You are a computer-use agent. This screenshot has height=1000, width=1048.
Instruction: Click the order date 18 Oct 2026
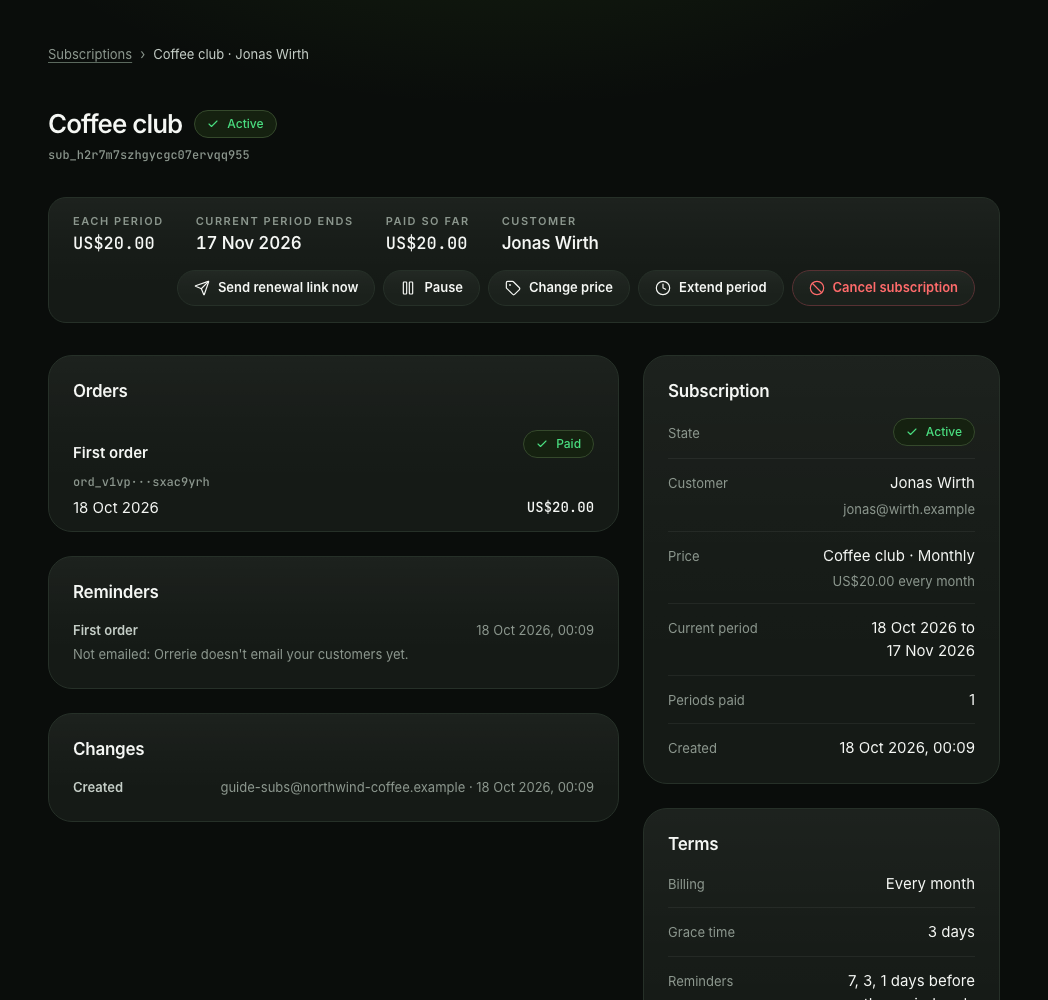(116, 508)
